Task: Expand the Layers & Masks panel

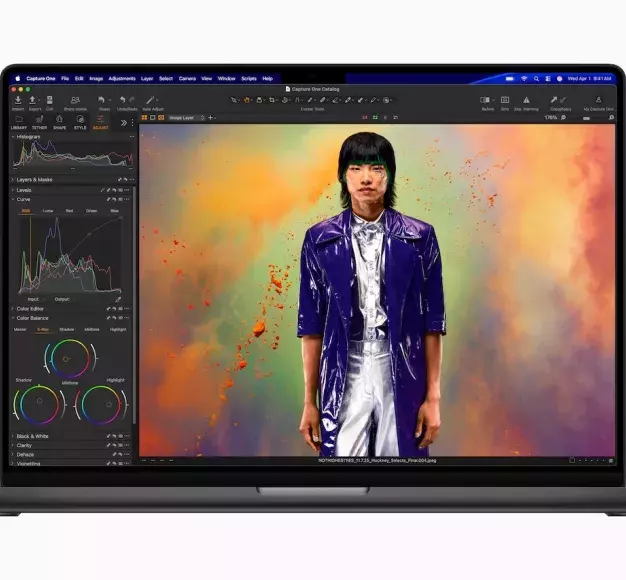Action: [35, 180]
